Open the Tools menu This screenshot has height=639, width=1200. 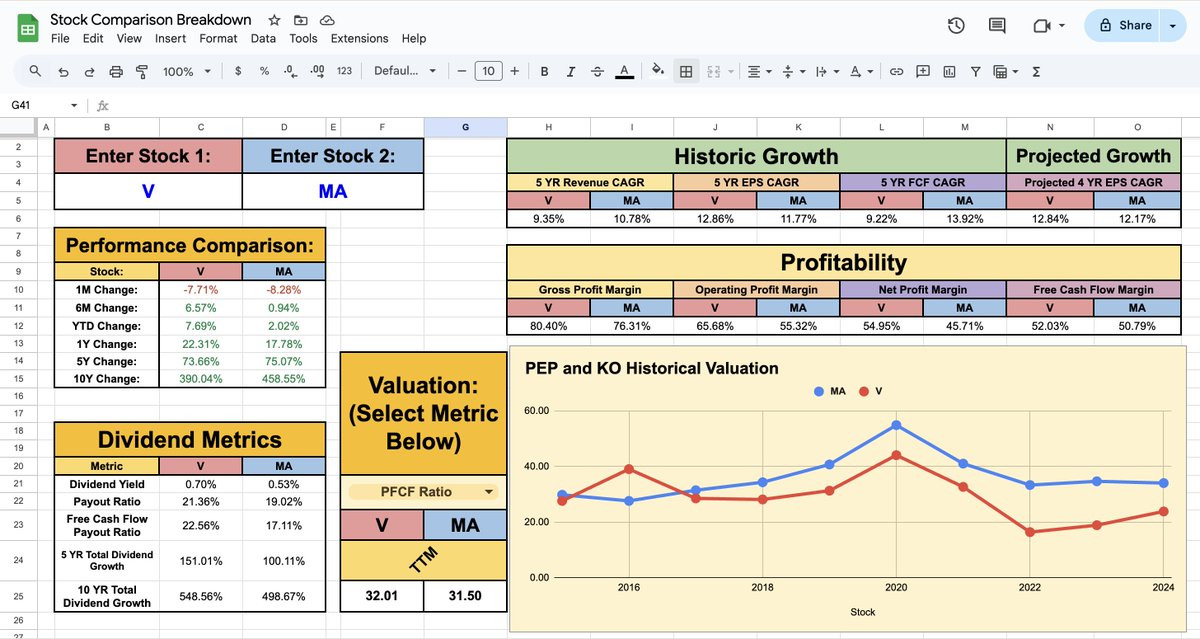coord(303,38)
